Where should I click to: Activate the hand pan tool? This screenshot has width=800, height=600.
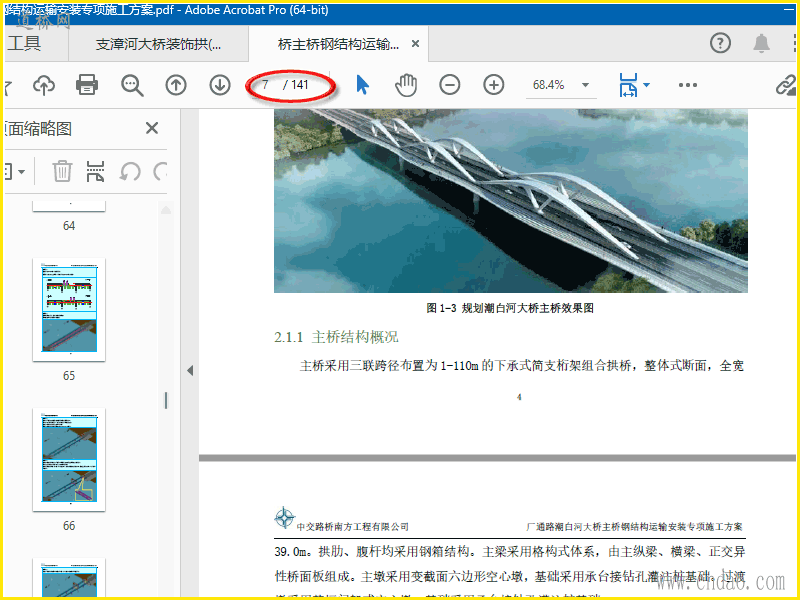[x=406, y=85]
